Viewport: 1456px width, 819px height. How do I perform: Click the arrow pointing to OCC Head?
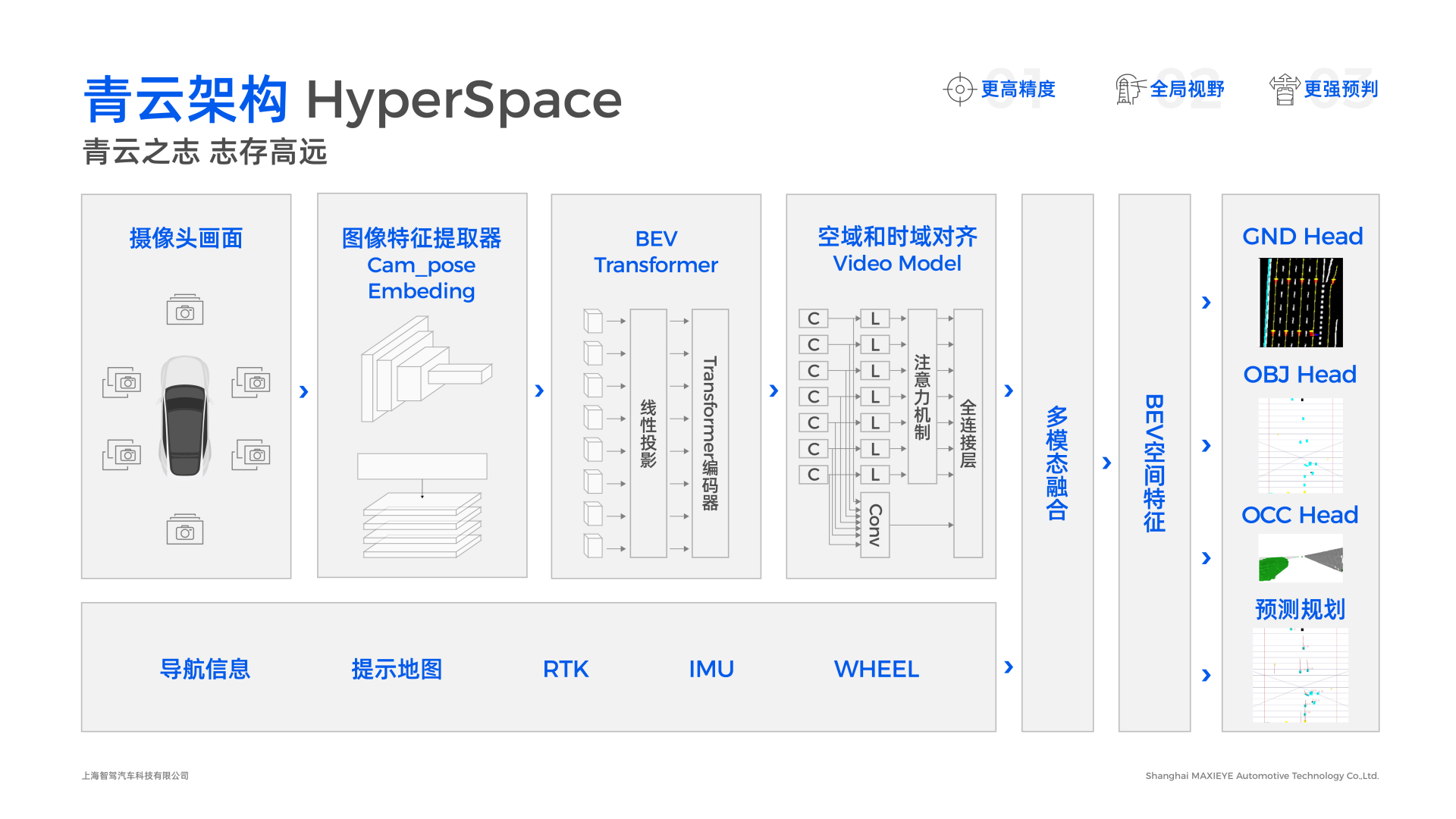pyautogui.click(x=1207, y=558)
